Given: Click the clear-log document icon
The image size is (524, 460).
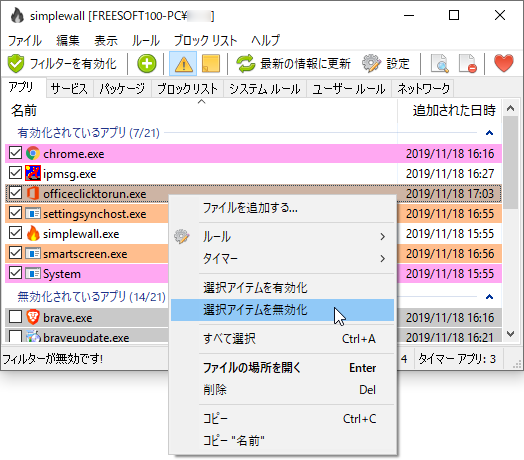Looking at the screenshot, I should 468,63.
